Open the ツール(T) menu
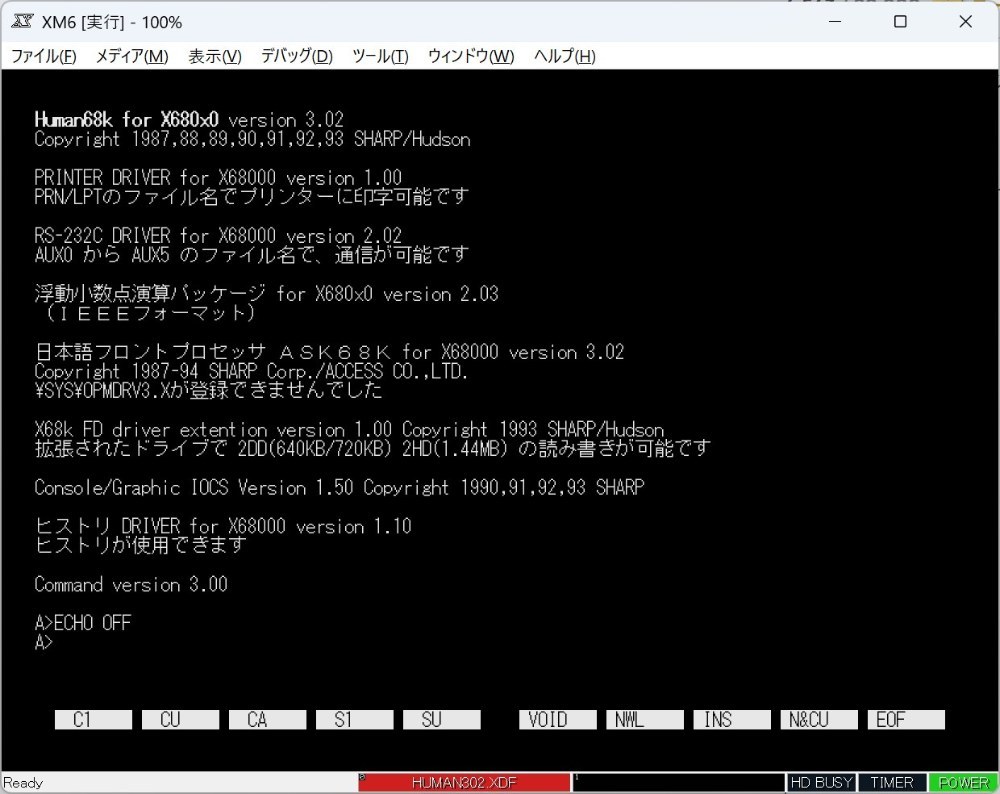Image resolution: width=1000 pixels, height=794 pixels. point(380,56)
